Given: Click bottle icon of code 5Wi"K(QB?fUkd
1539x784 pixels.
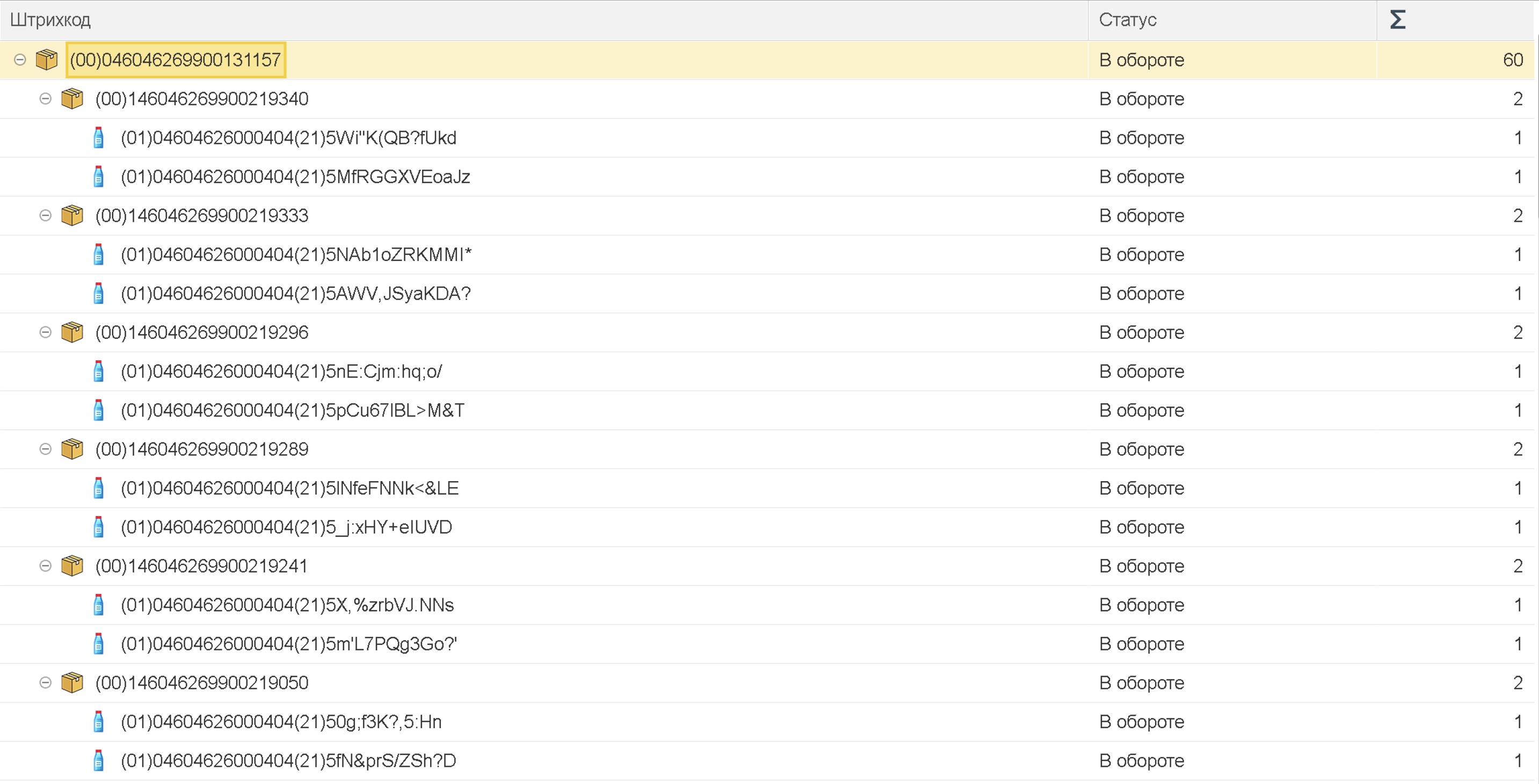Looking at the screenshot, I should tap(99, 137).
